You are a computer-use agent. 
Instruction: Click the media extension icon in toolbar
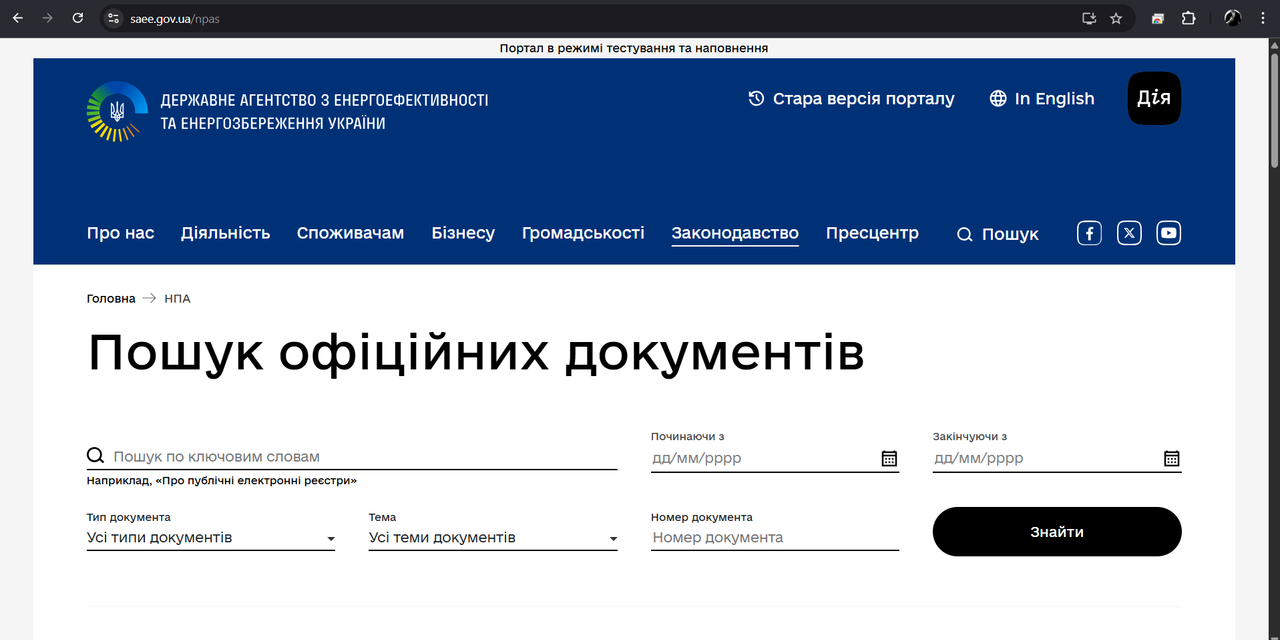click(x=1158, y=18)
